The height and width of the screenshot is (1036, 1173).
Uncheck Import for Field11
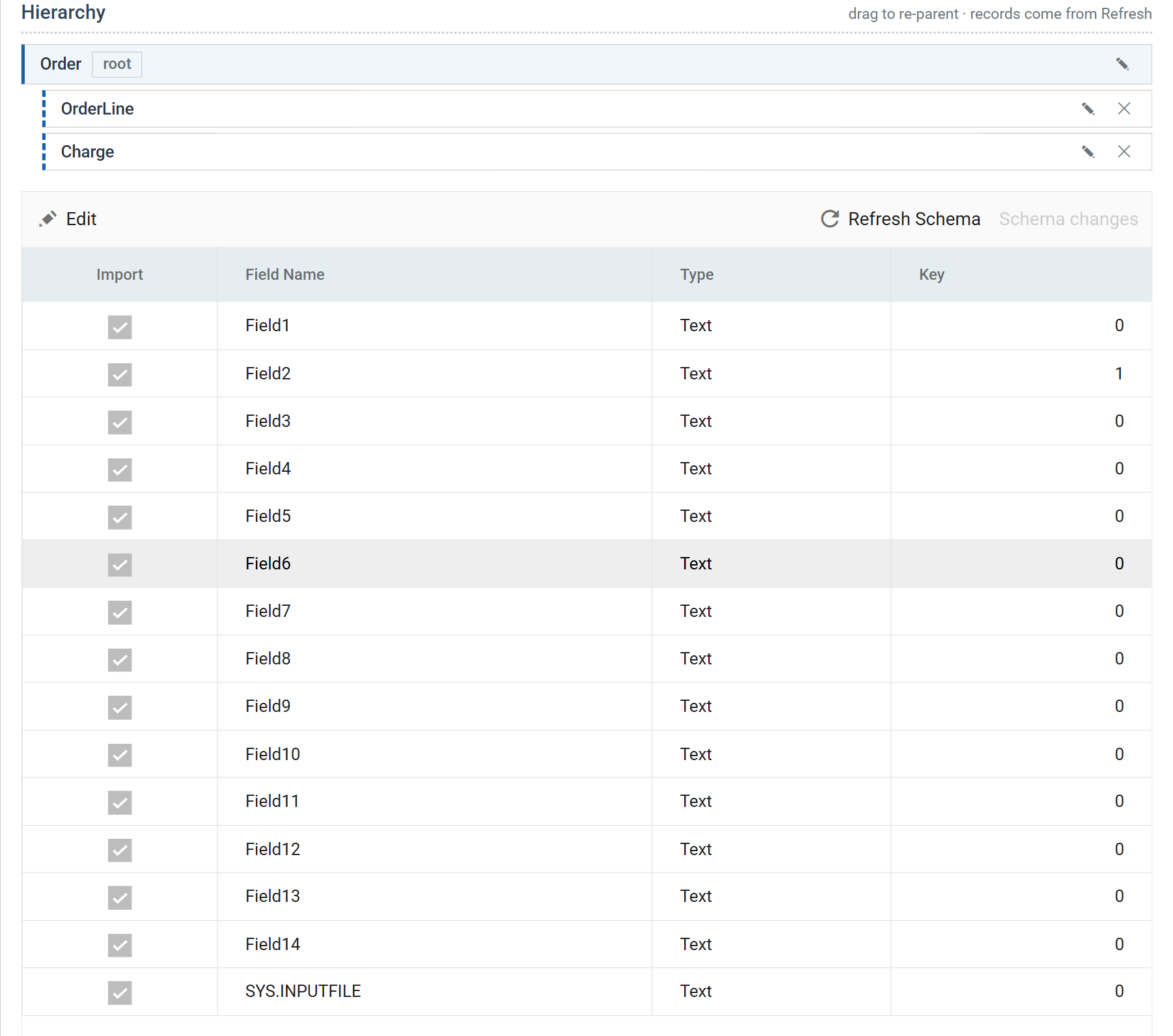[120, 802]
